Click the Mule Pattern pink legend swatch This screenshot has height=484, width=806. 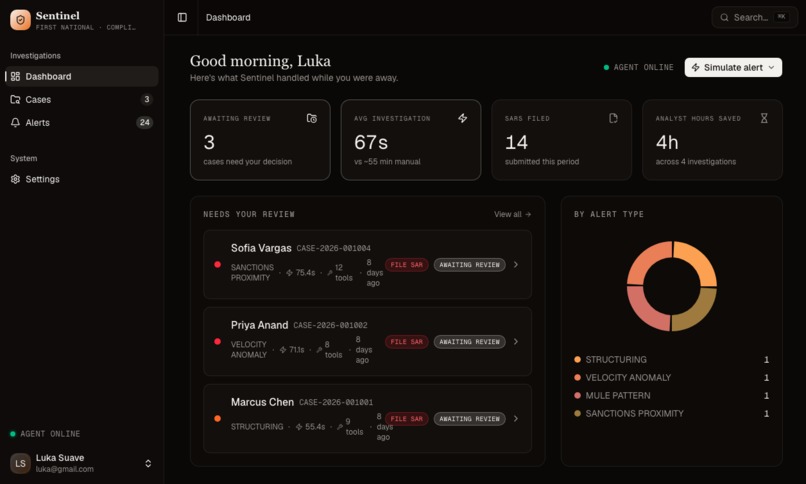coord(577,396)
